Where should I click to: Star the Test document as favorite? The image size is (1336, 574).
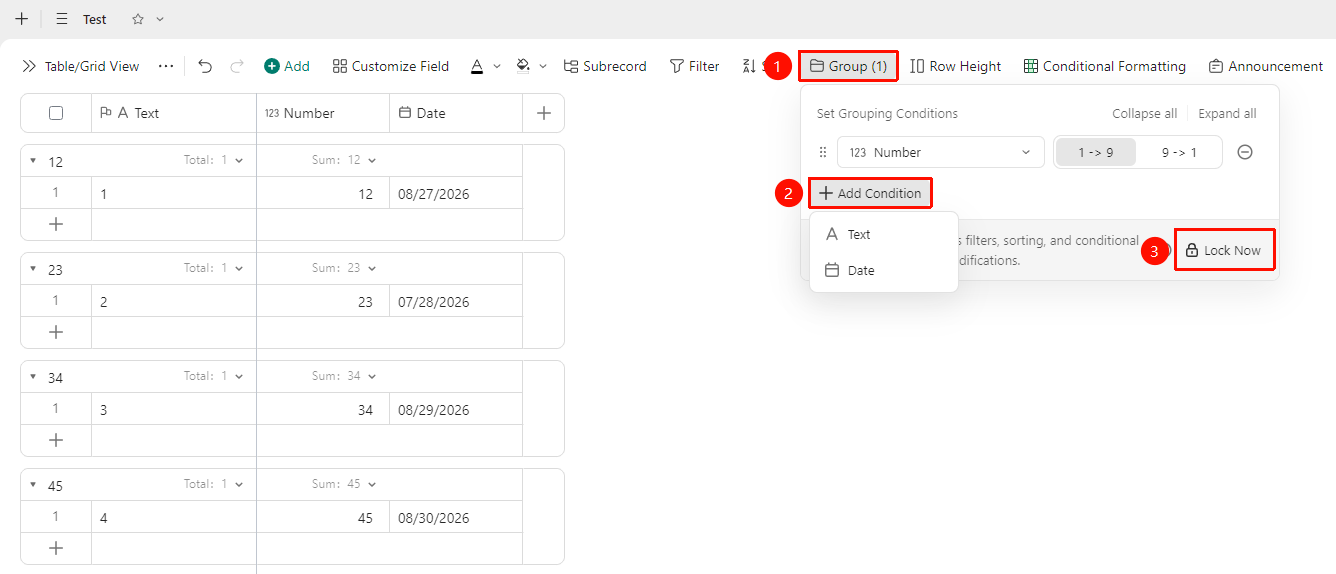point(138,19)
